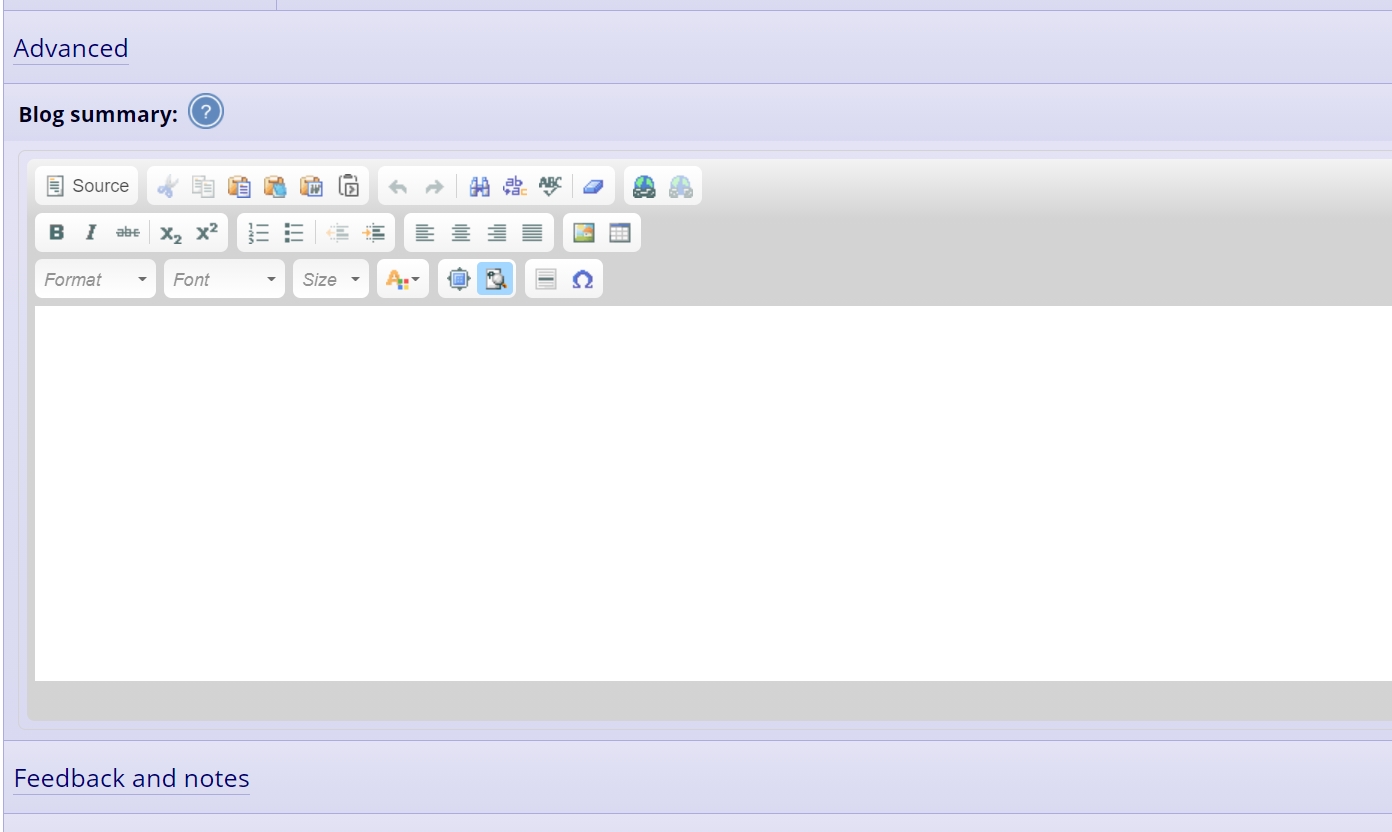1392x832 pixels.
Task: Click the Replace text icon
Action: click(x=515, y=186)
